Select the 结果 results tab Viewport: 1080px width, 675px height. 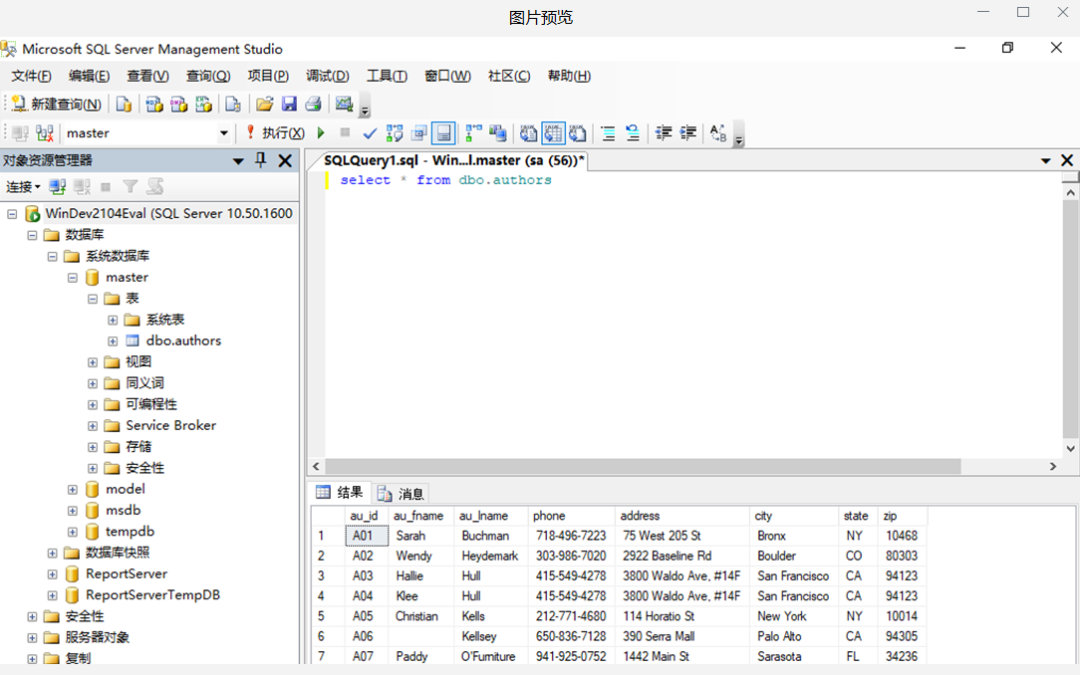point(340,492)
